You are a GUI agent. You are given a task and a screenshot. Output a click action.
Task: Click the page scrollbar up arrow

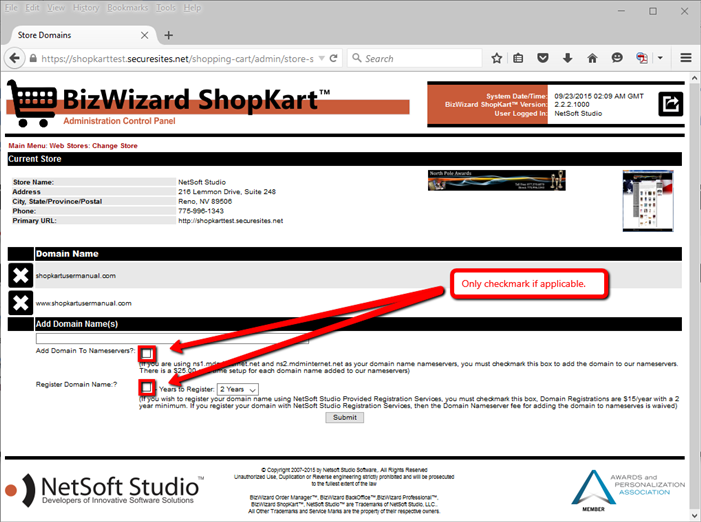694,78
